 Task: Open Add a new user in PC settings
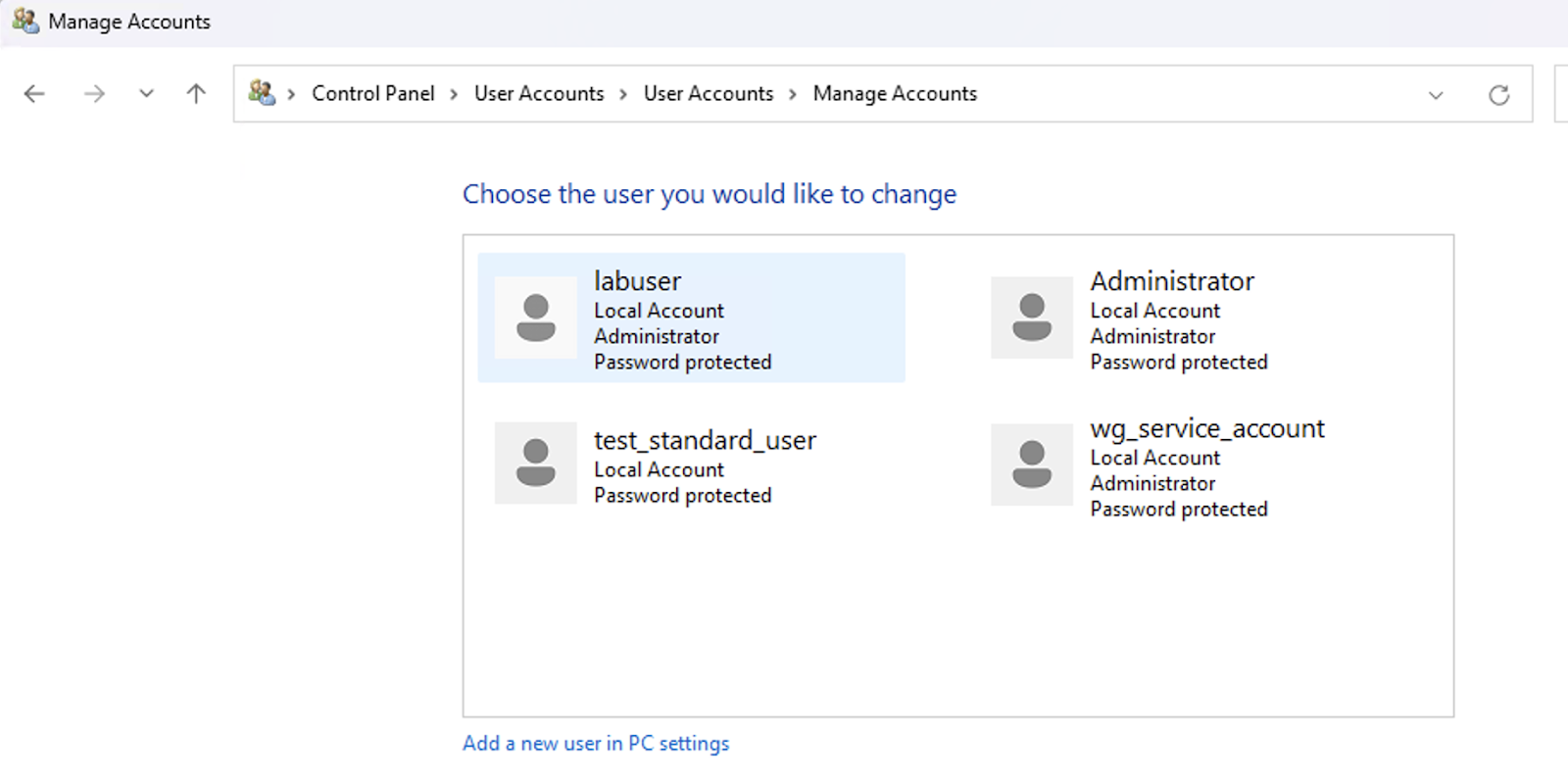[x=596, y=744]
